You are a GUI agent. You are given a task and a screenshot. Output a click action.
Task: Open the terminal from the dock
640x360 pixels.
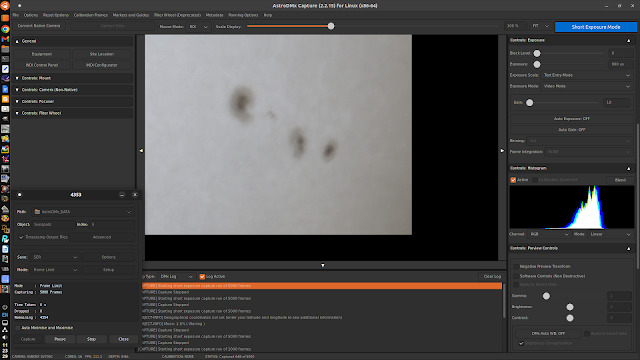click(5, 59)
